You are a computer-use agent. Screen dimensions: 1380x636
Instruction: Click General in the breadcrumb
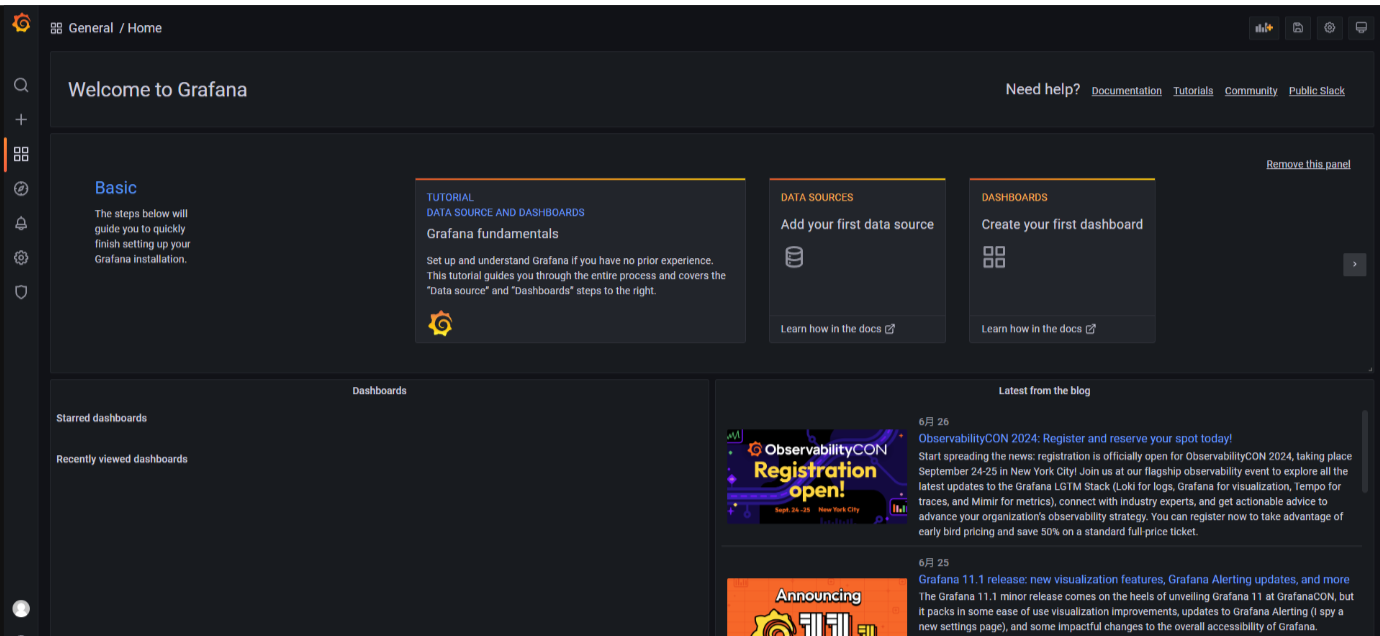point(91,28)
